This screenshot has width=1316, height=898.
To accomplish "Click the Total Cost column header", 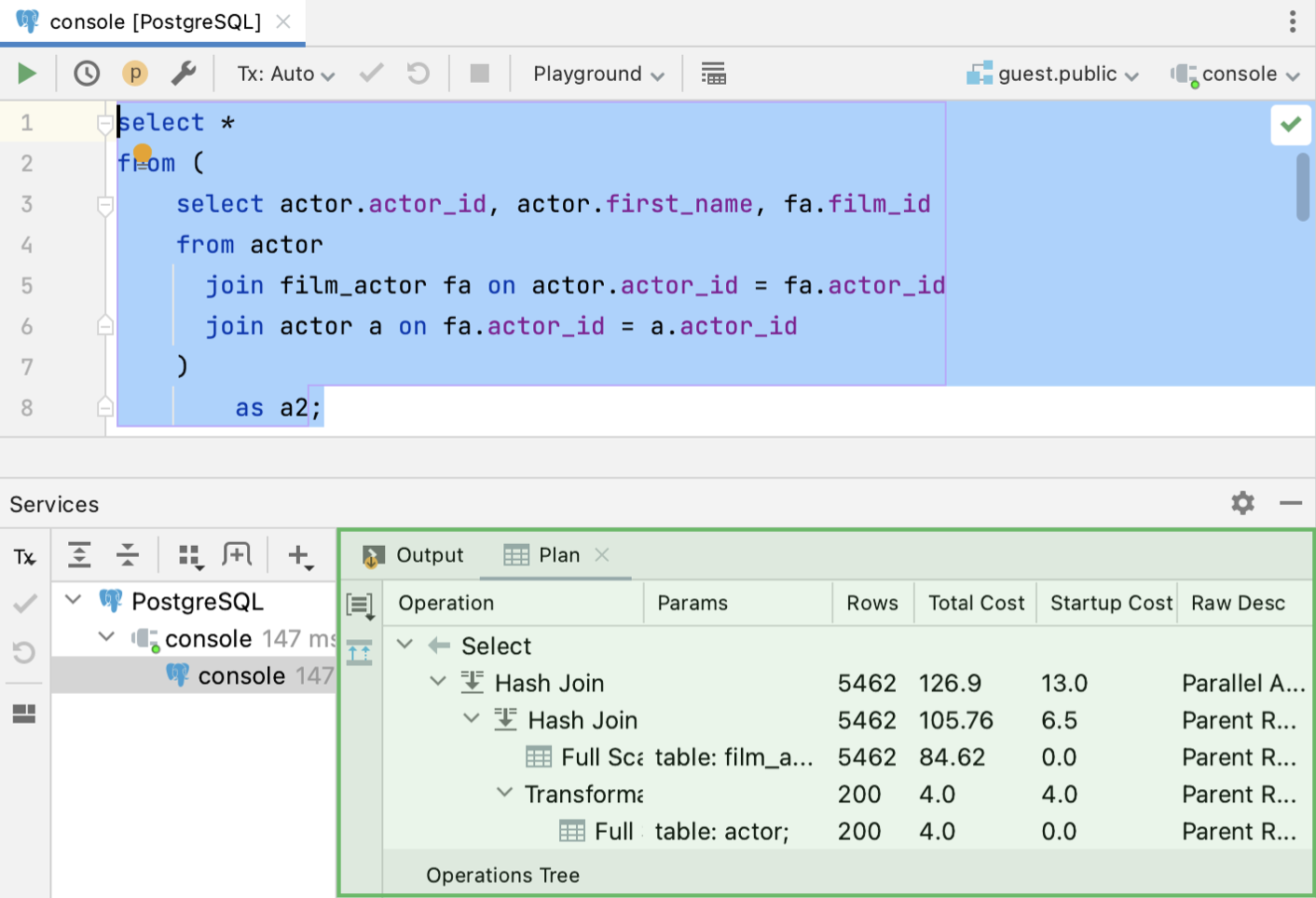I will click(x=976, y=603).
